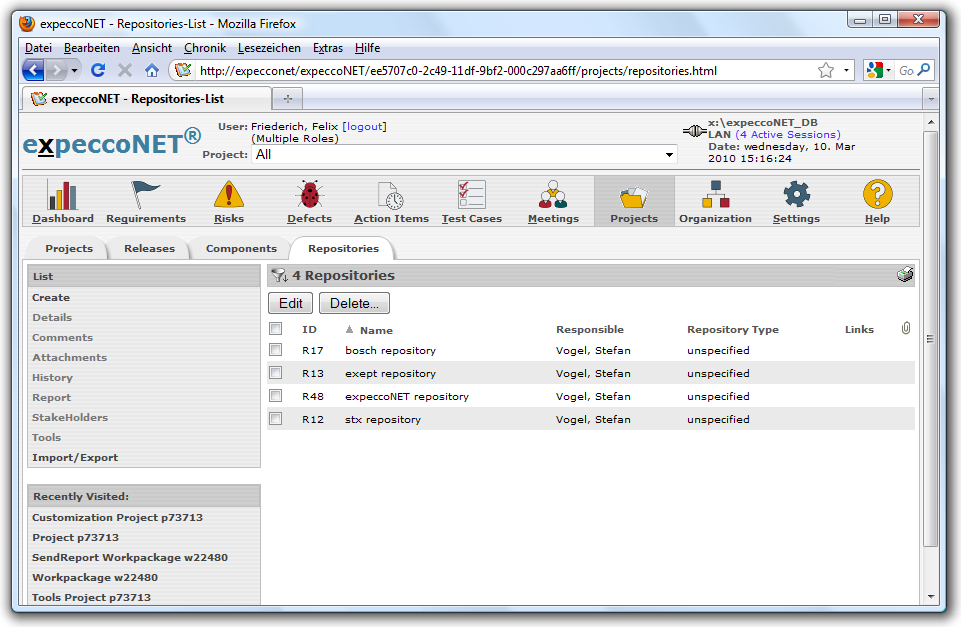Open the Defects ladybug icon
The width and height of the screenshot is (961, 627).
tap(309, 195)
